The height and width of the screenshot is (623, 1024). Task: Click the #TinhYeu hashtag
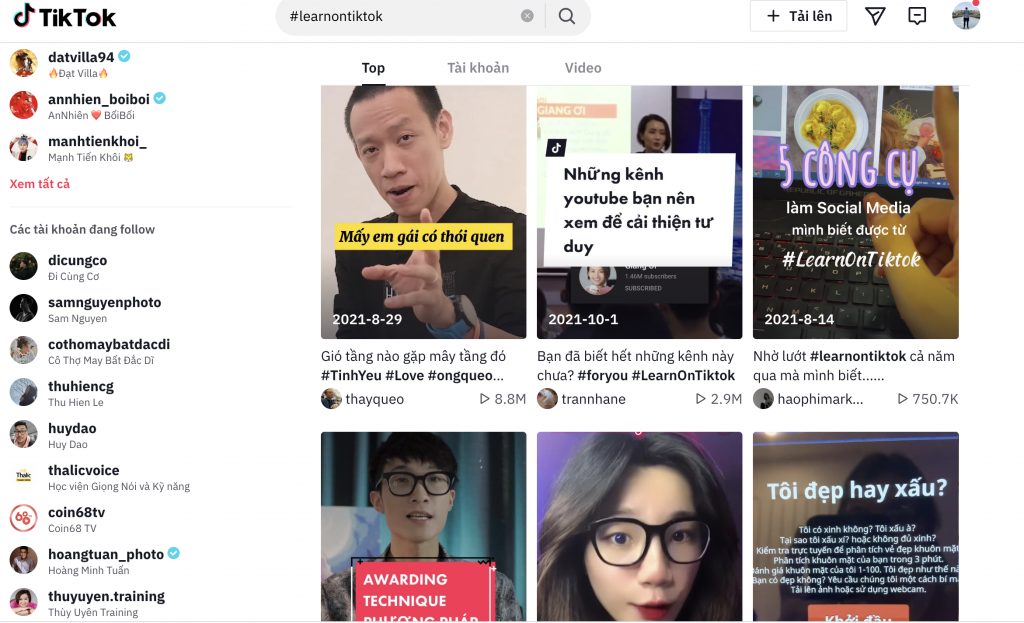[x=351, y=375]
